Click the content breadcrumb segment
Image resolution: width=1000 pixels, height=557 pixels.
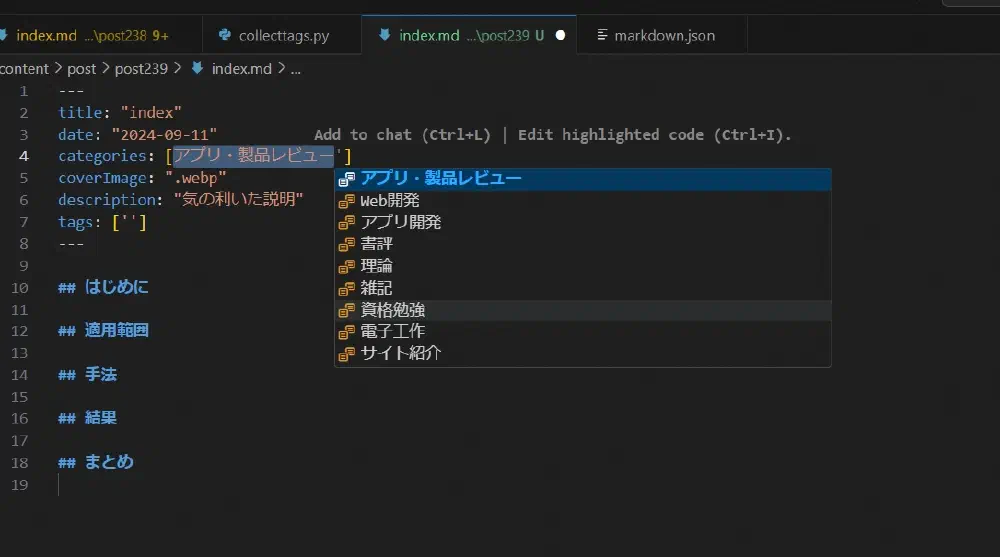pyautogui.click(x=24, y=69)
